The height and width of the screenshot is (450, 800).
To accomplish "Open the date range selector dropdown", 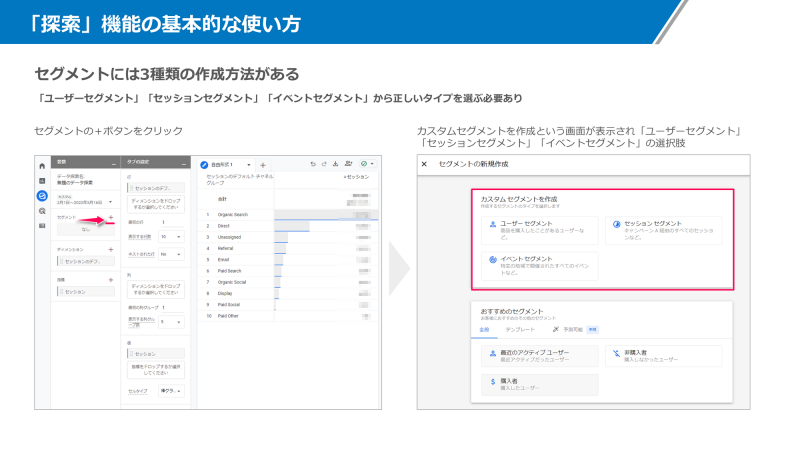I will [x=110, y=202].
